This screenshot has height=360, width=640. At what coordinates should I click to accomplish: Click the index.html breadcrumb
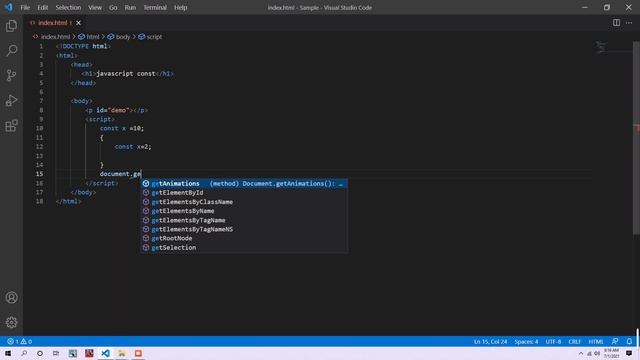[x=52, y=37]
